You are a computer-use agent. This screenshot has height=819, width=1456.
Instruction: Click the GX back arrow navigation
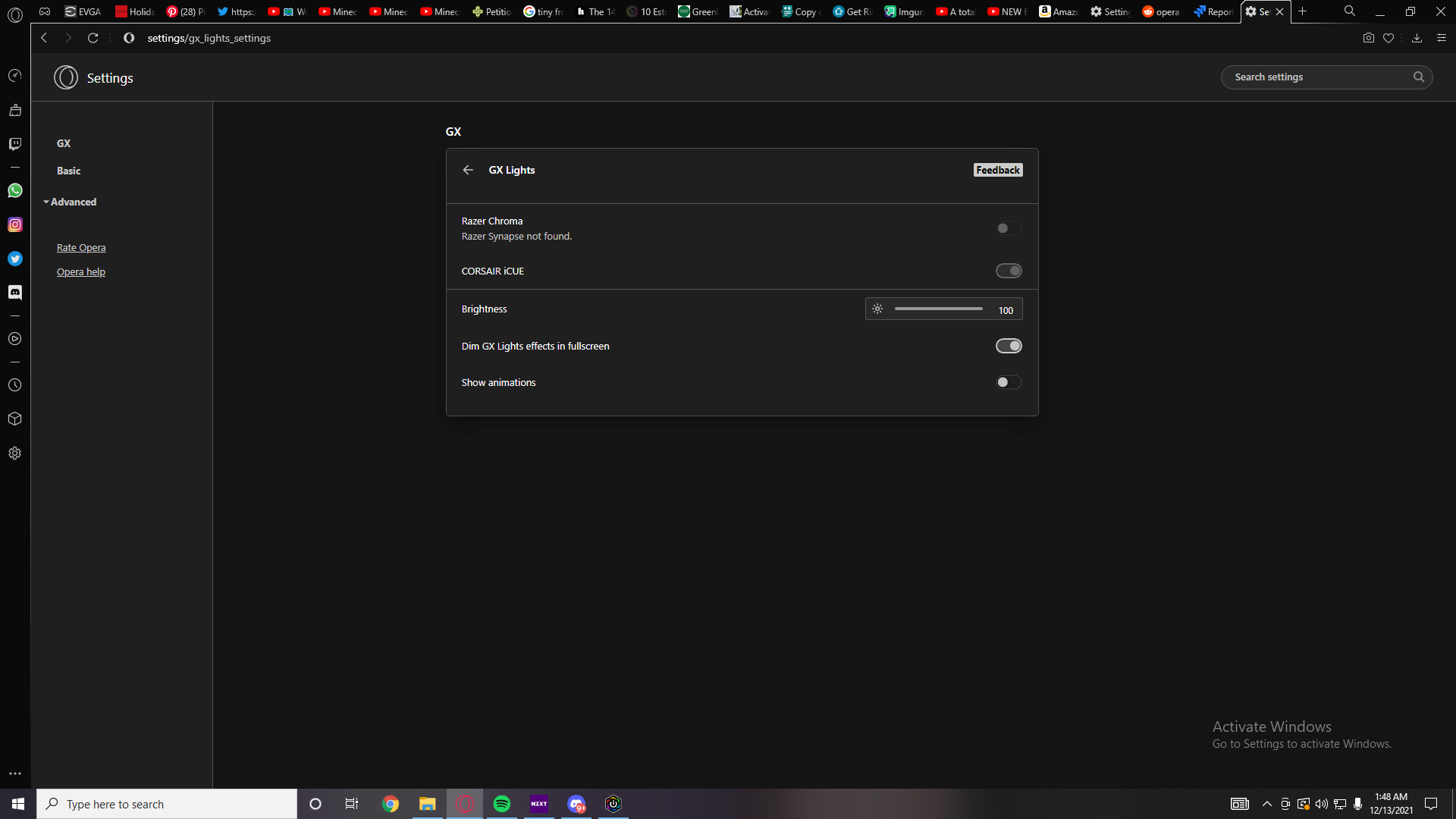pos(468,170)
